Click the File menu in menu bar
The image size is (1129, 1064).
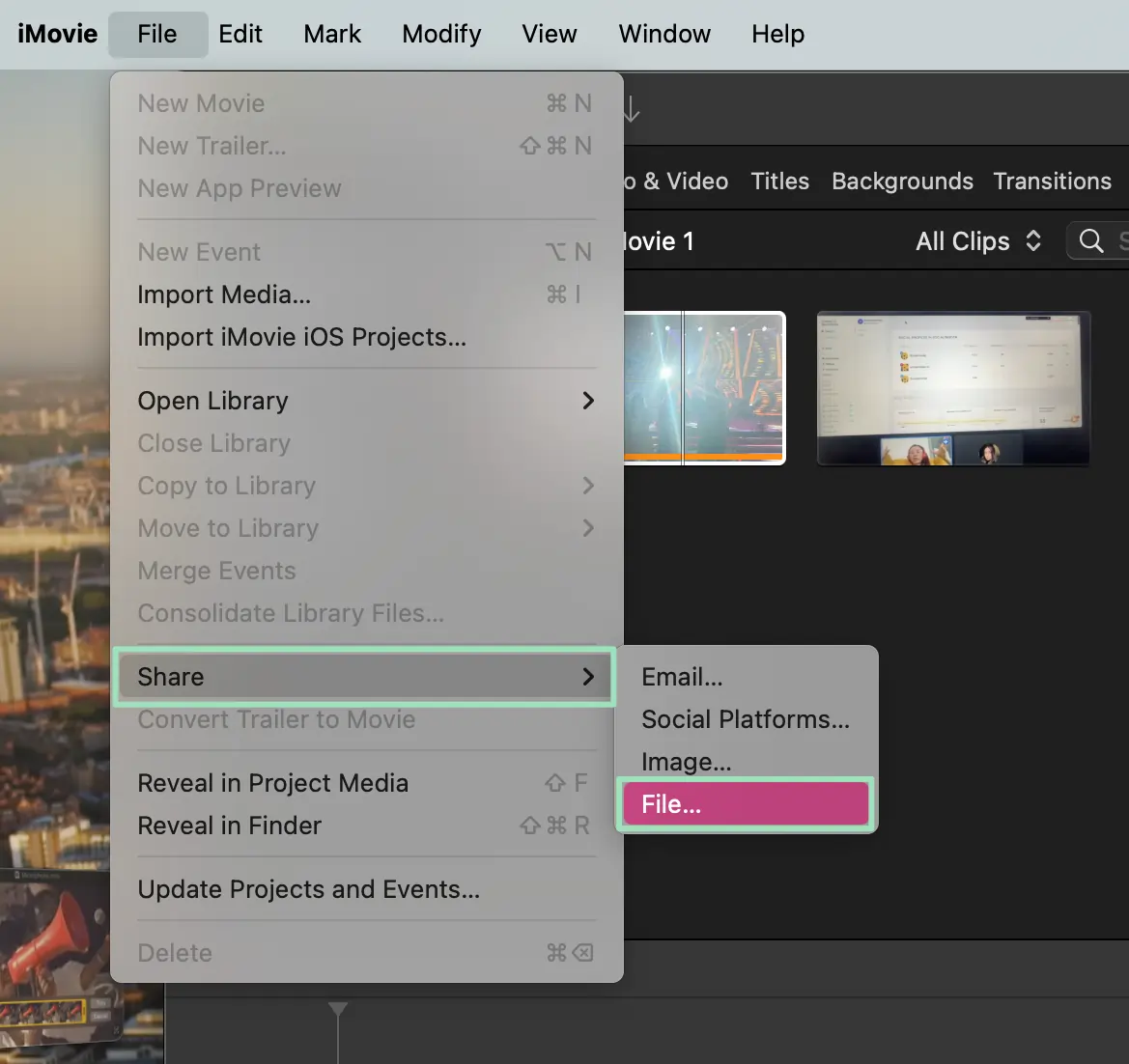point(157,34)
